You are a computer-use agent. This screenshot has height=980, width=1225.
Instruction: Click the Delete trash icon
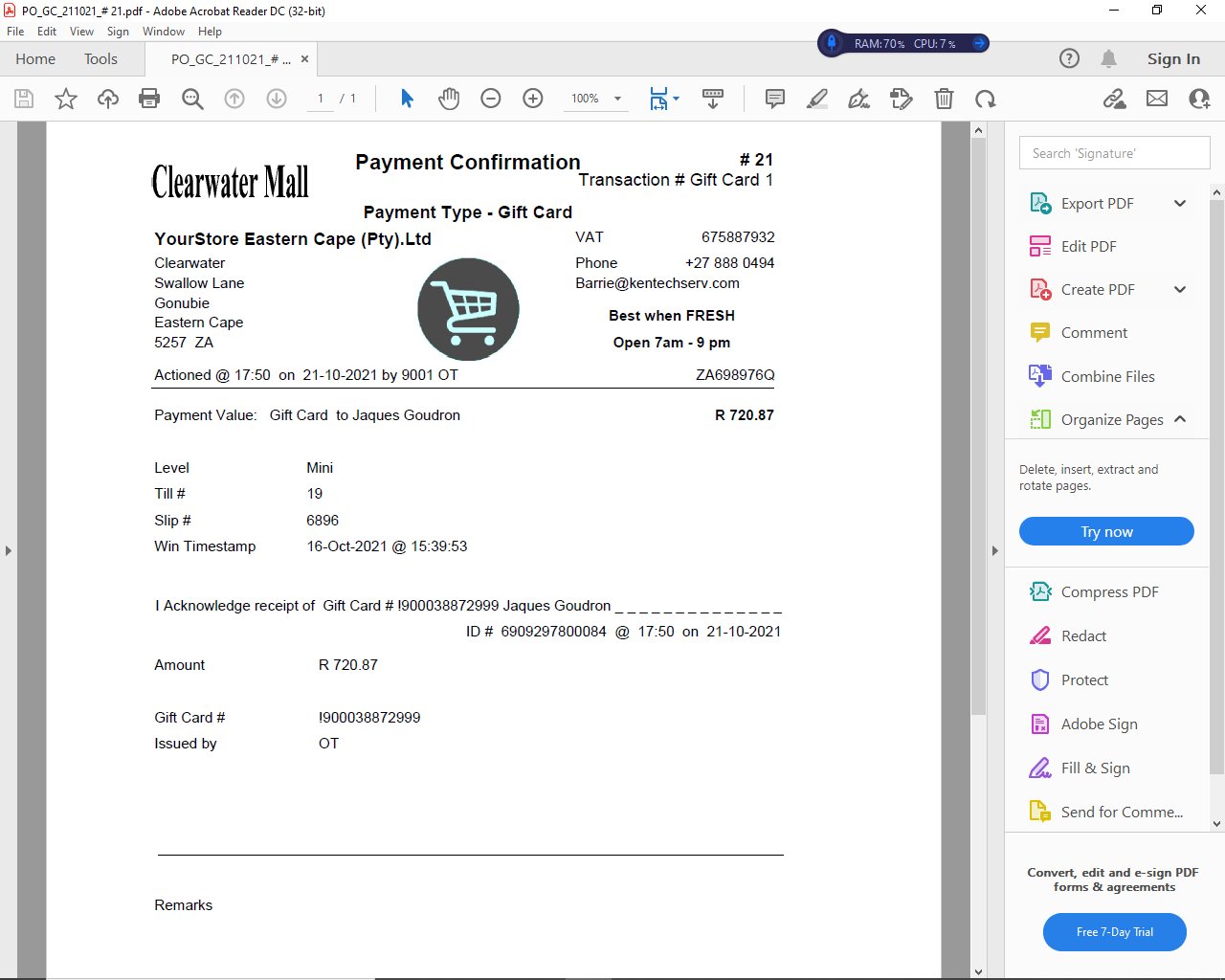point(944,99)
